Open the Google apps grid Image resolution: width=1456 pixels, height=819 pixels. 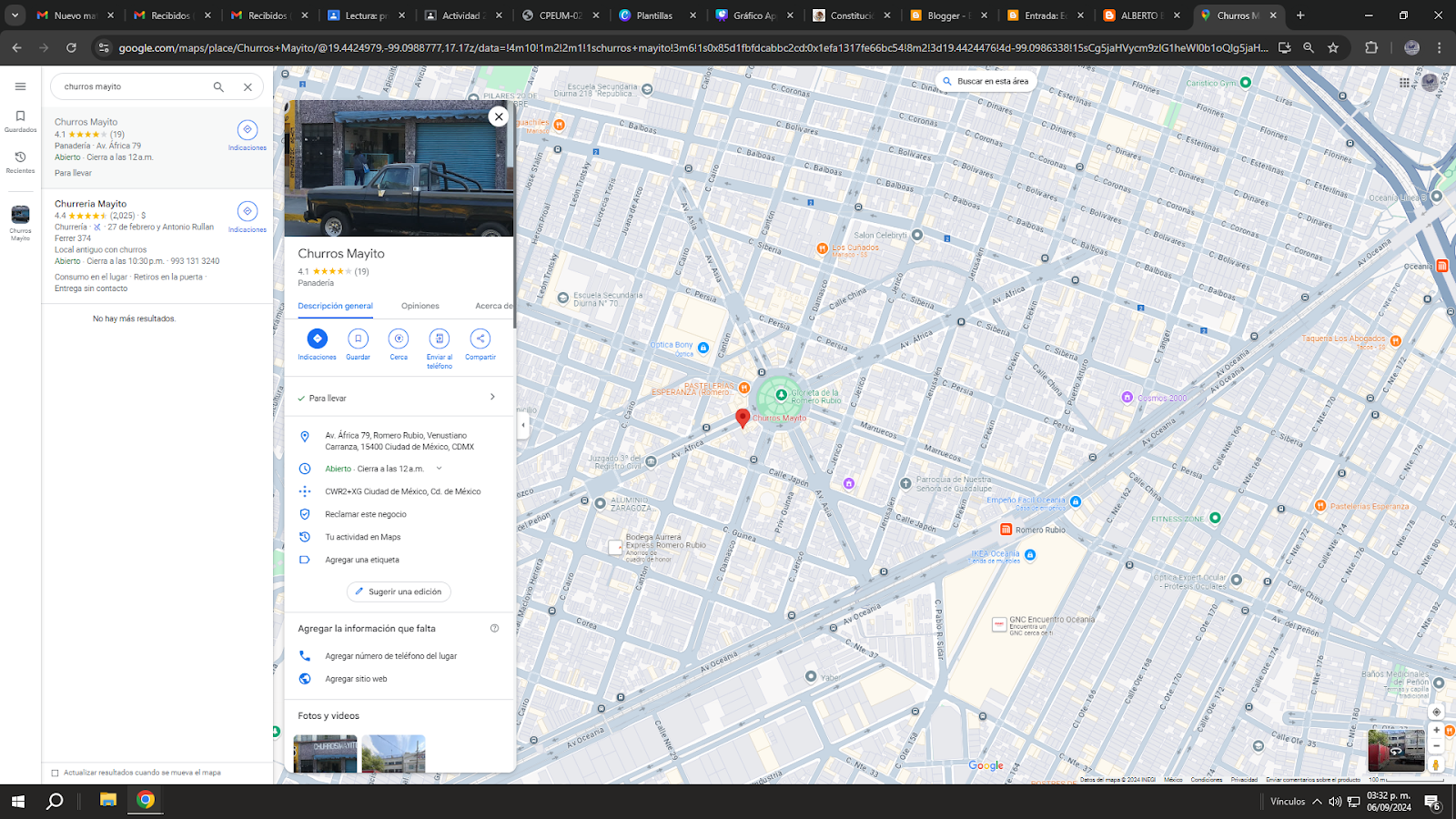[1405, 83]
